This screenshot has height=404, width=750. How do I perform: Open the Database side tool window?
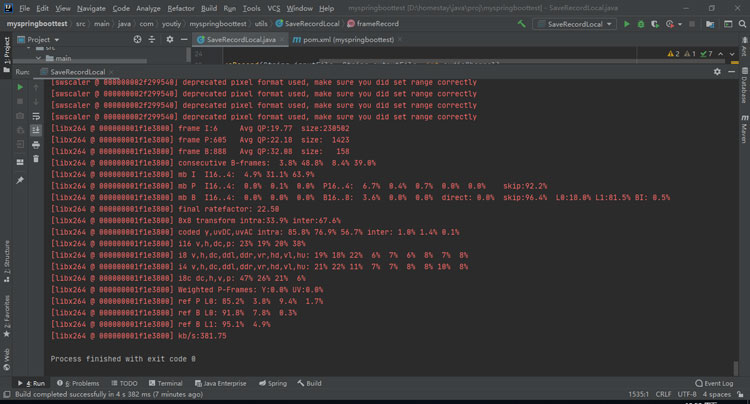point(744,86)
